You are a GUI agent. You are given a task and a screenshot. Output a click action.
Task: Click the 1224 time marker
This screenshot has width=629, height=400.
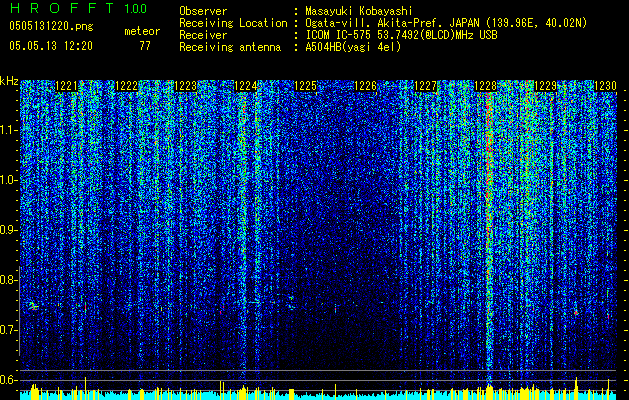pos(246,86)
